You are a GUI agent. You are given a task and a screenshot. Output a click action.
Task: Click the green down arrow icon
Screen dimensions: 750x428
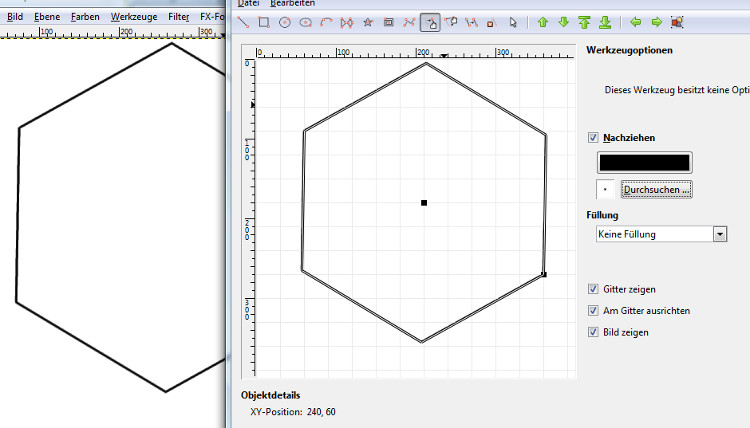click(x=564, y=22)
